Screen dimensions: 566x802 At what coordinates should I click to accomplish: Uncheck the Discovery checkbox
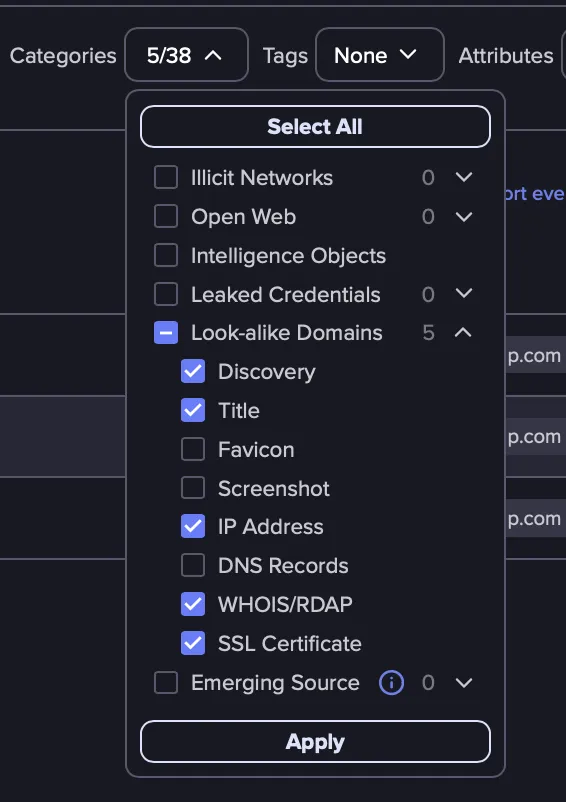[193, 371]
